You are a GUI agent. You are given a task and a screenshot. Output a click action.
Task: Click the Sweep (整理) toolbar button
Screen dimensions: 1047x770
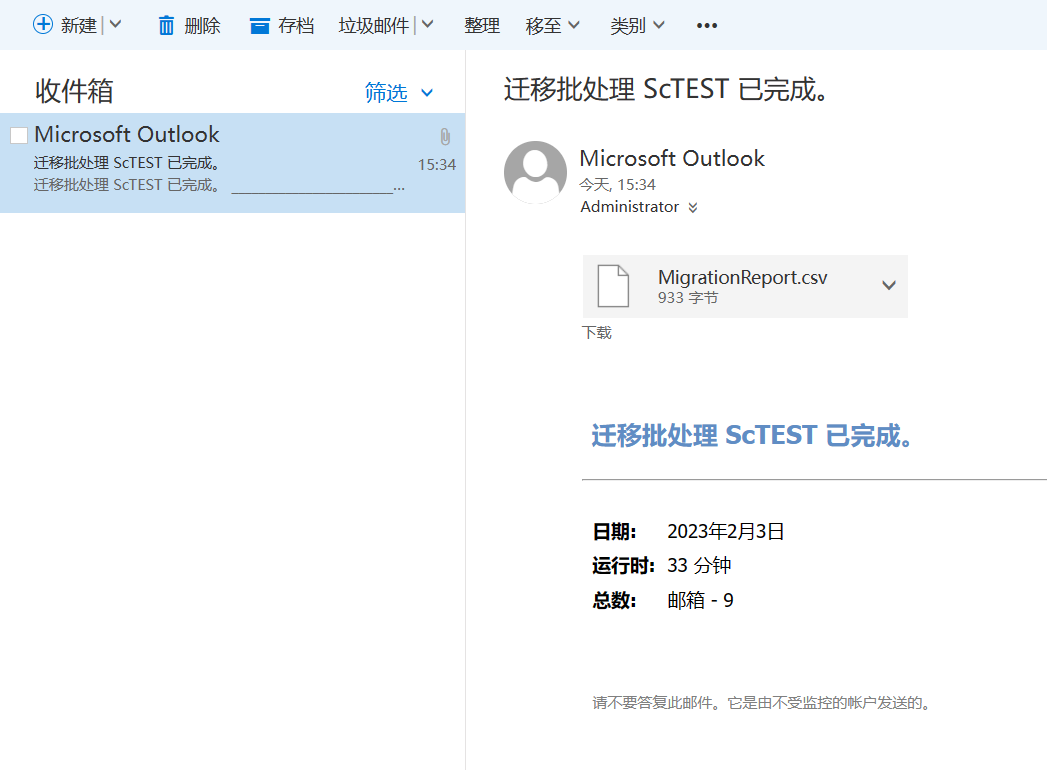coord(482,25)
